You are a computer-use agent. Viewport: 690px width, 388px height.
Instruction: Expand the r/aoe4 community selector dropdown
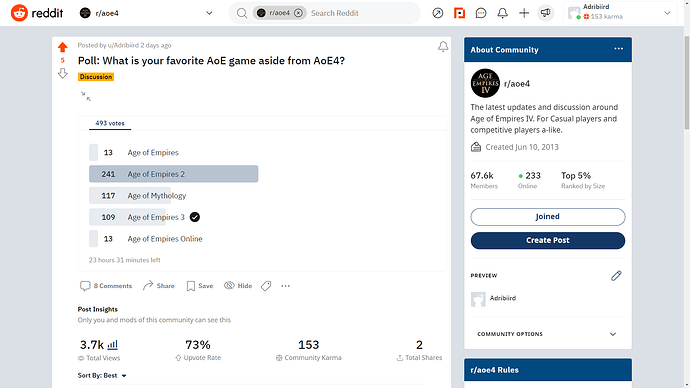209,13
